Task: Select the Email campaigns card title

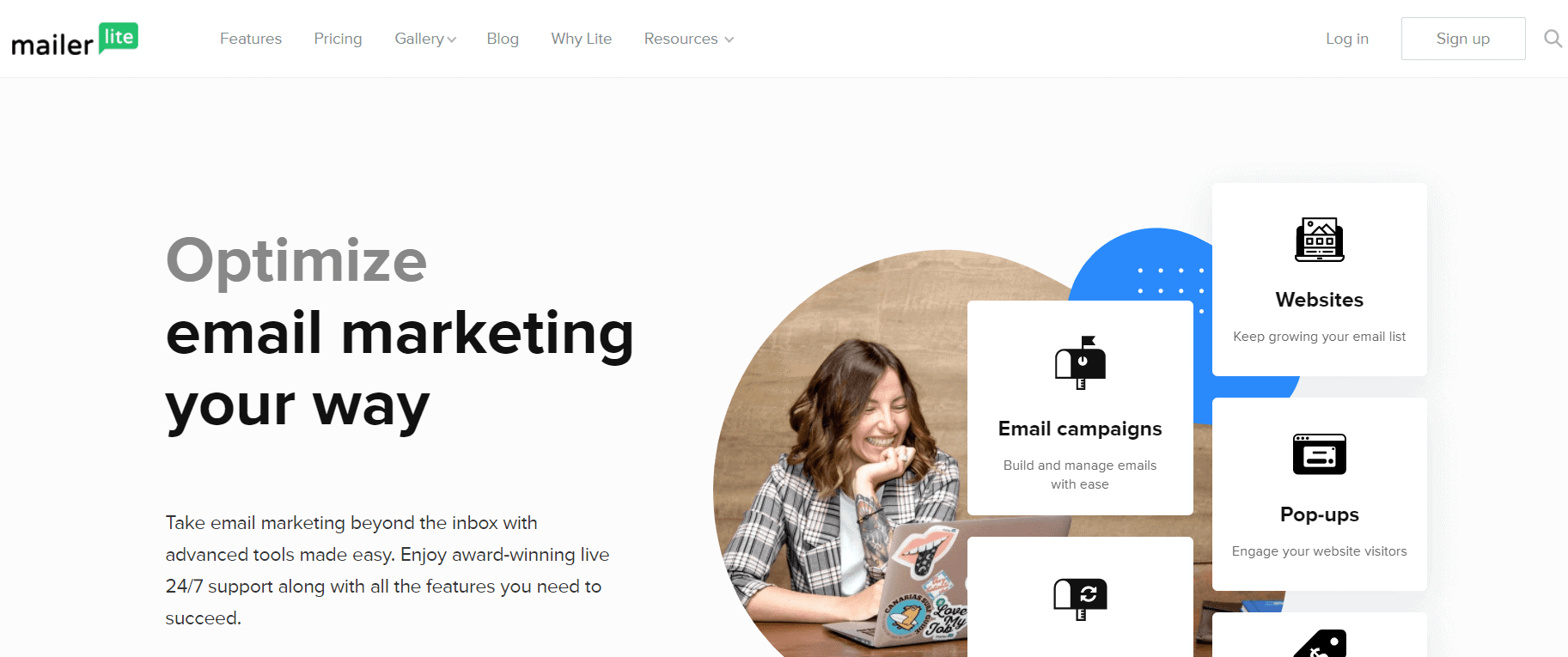Action: 1080,429
